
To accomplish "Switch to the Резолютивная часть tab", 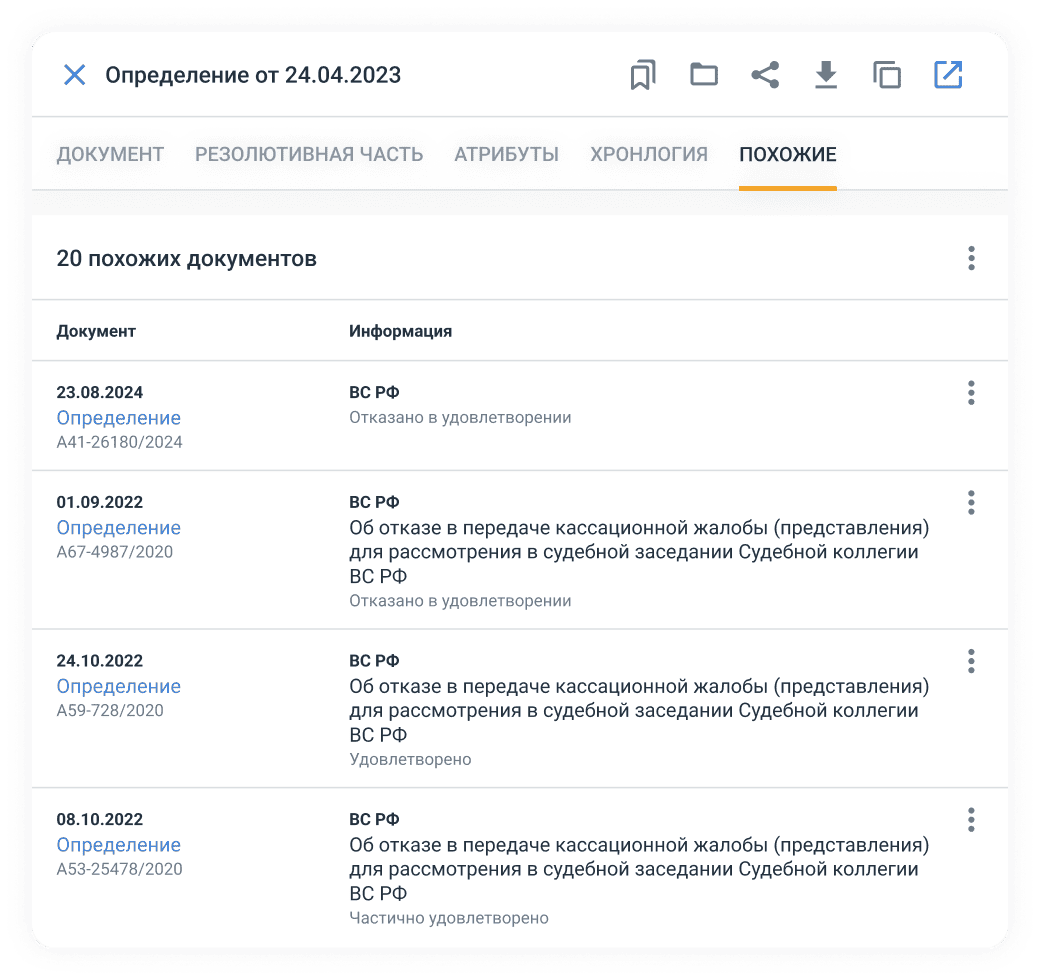I will click(x=309, y=155).
